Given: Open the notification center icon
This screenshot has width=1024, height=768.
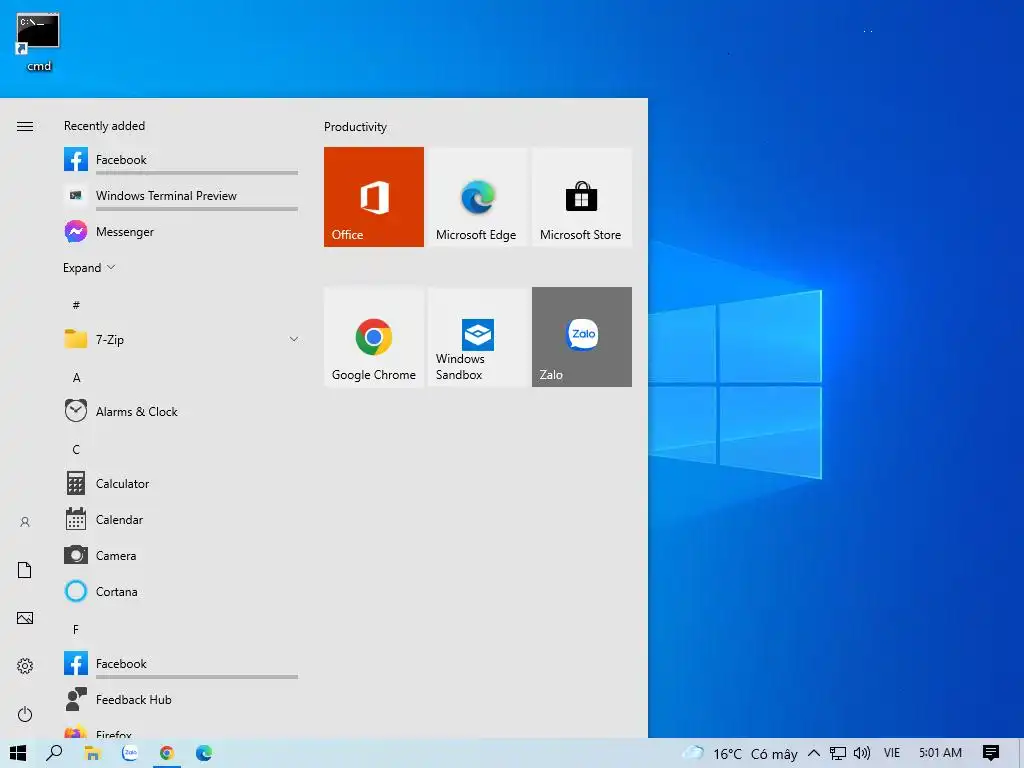Looking at the screenshot, I should 991,753.
